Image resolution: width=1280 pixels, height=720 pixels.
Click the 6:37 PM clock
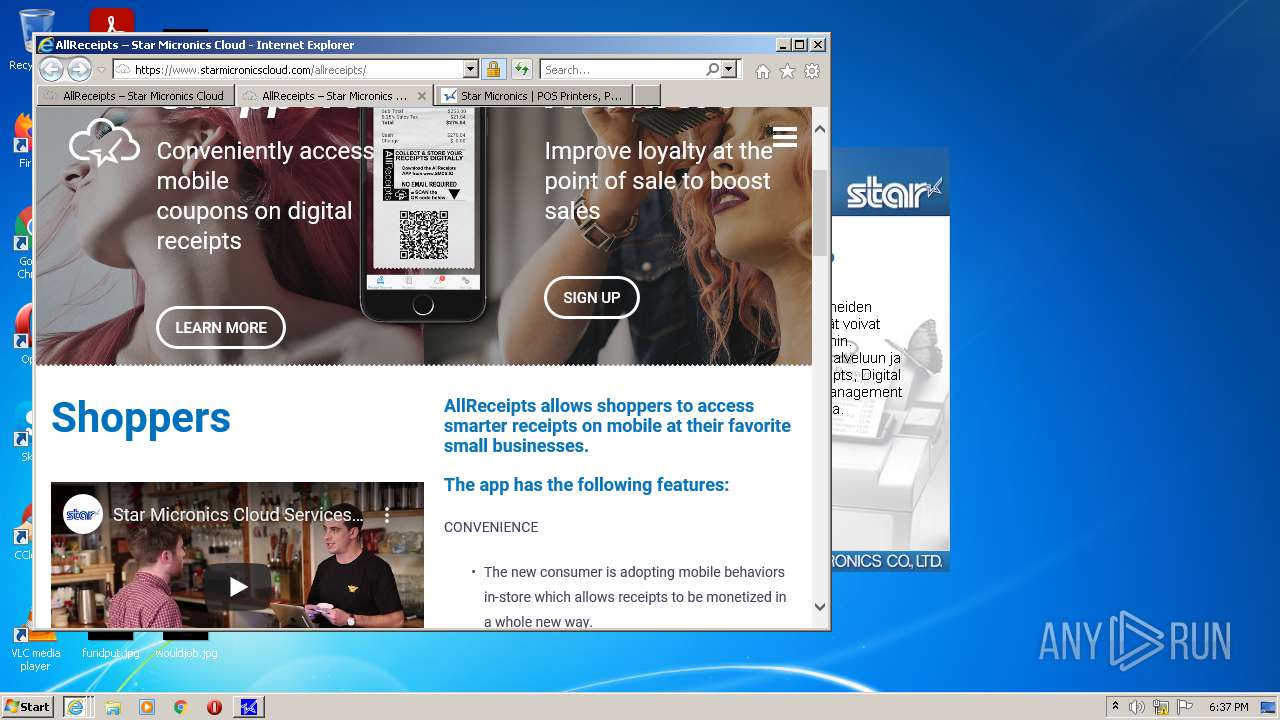click(x=1228, y=707)
